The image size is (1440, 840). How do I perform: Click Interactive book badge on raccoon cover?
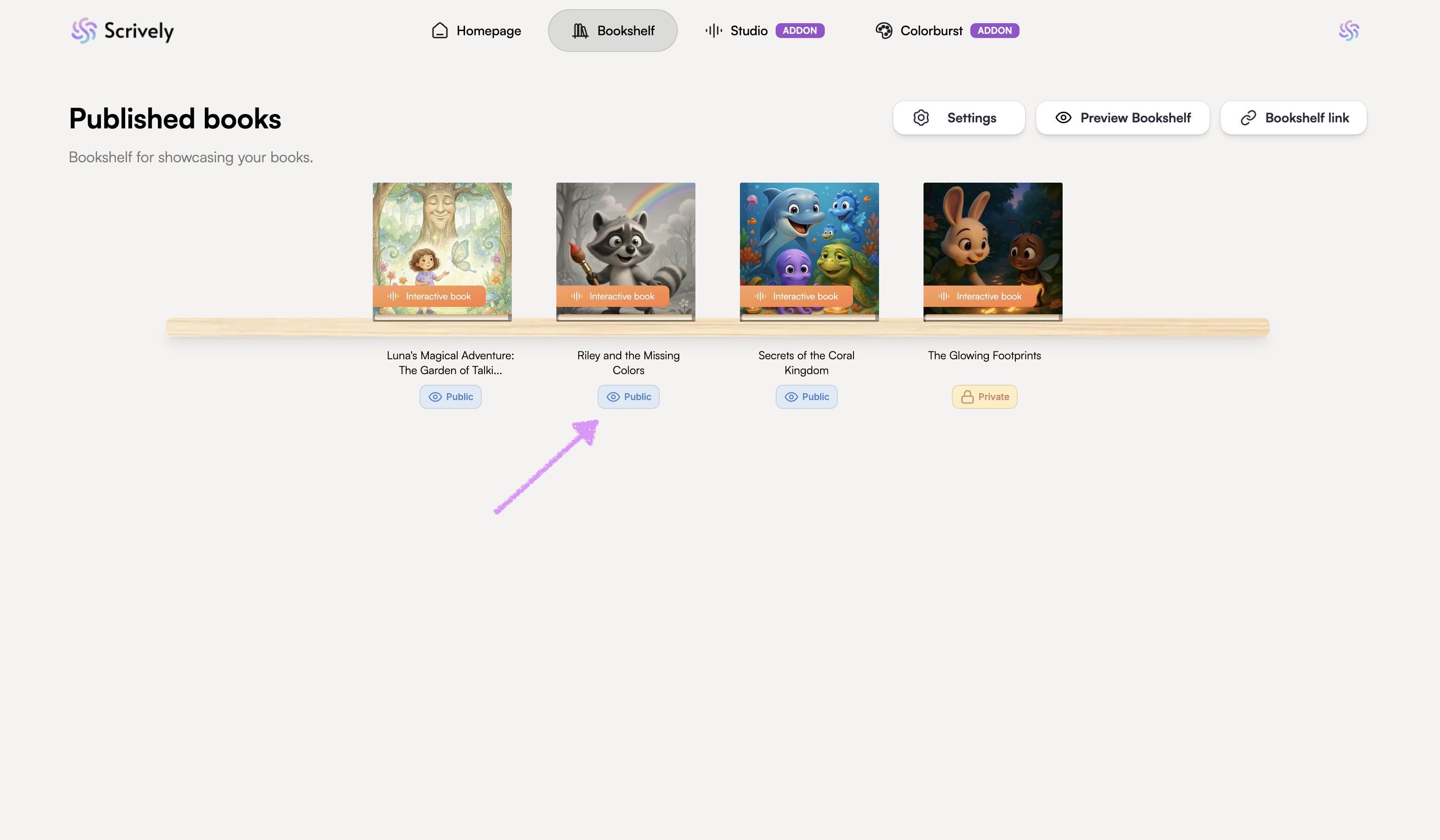(x=612, y=296)
